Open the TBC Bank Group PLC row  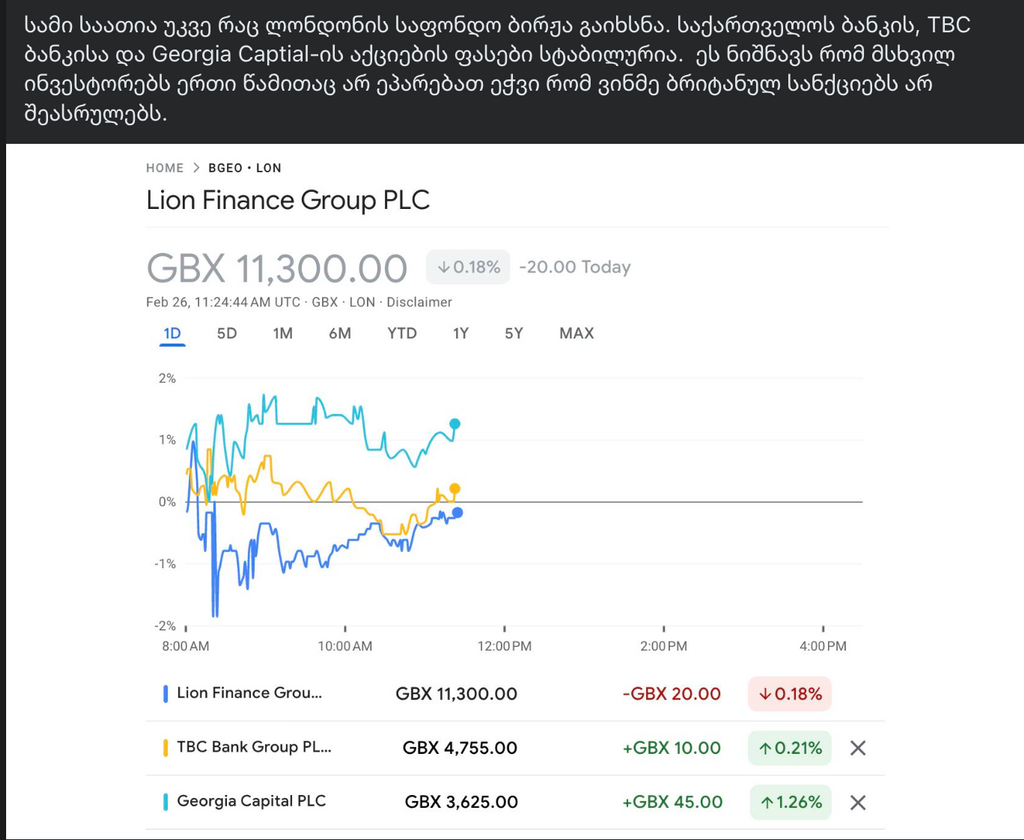(x=254, y=747)
